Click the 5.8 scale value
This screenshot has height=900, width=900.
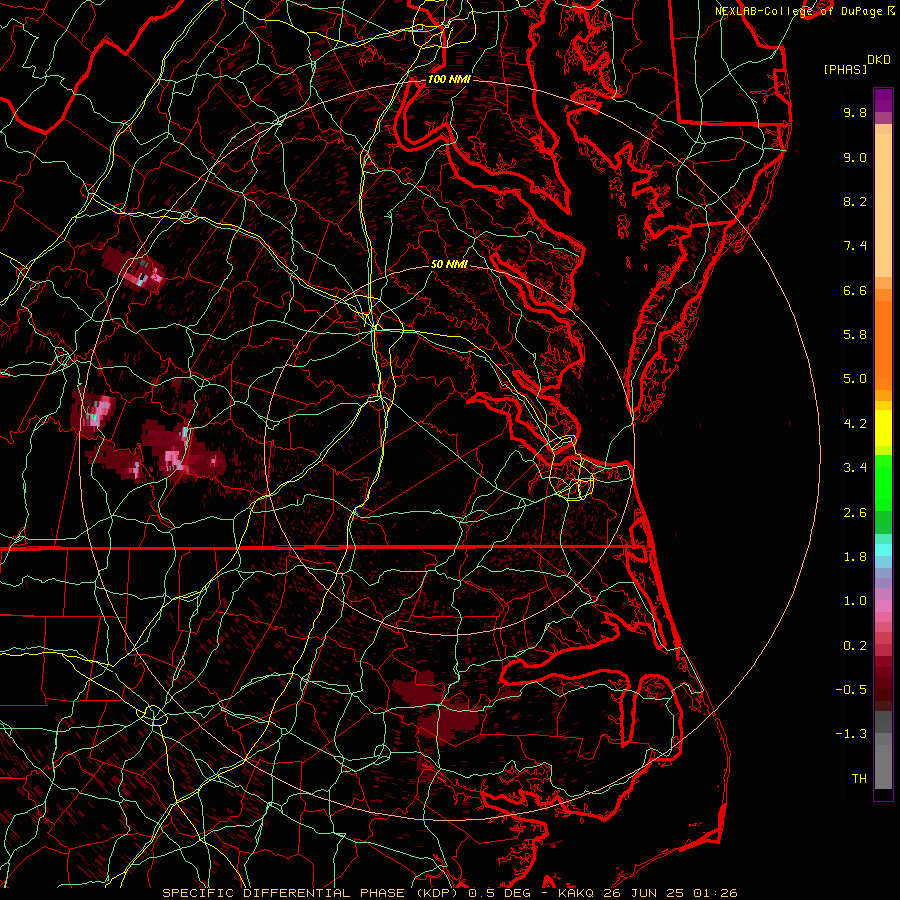click(855, 335)
